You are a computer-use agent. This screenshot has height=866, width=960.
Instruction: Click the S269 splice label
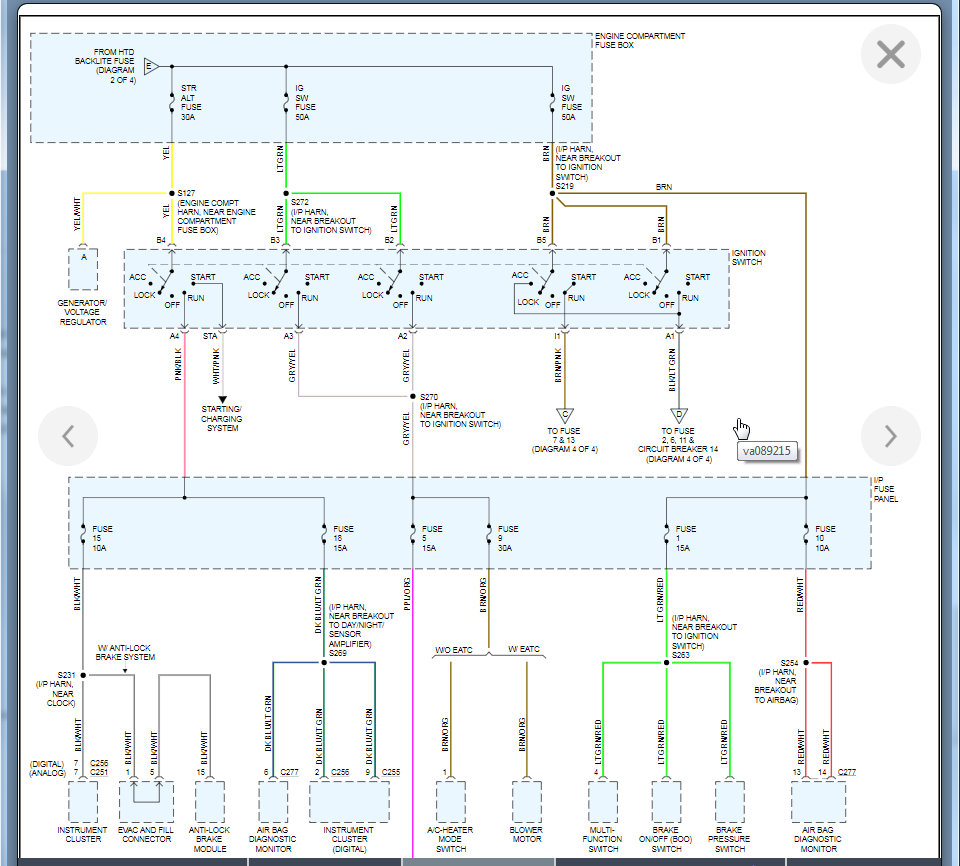338,653
